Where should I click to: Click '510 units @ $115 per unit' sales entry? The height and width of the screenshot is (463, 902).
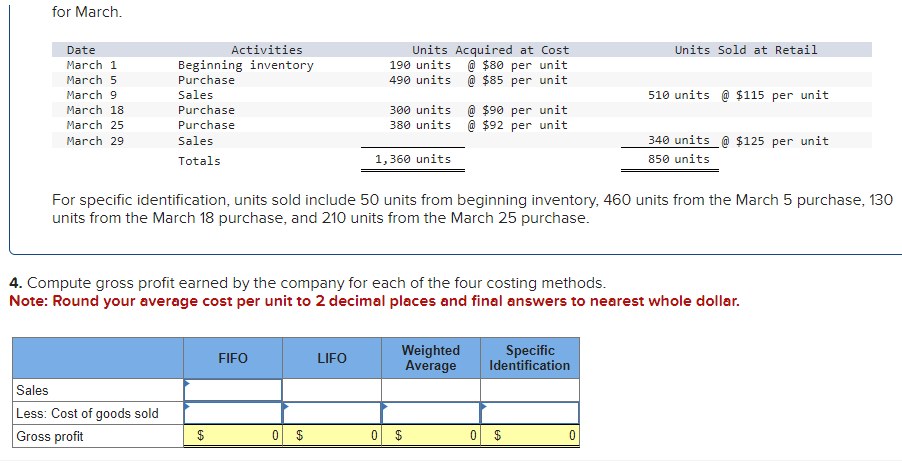click(739, 95)
